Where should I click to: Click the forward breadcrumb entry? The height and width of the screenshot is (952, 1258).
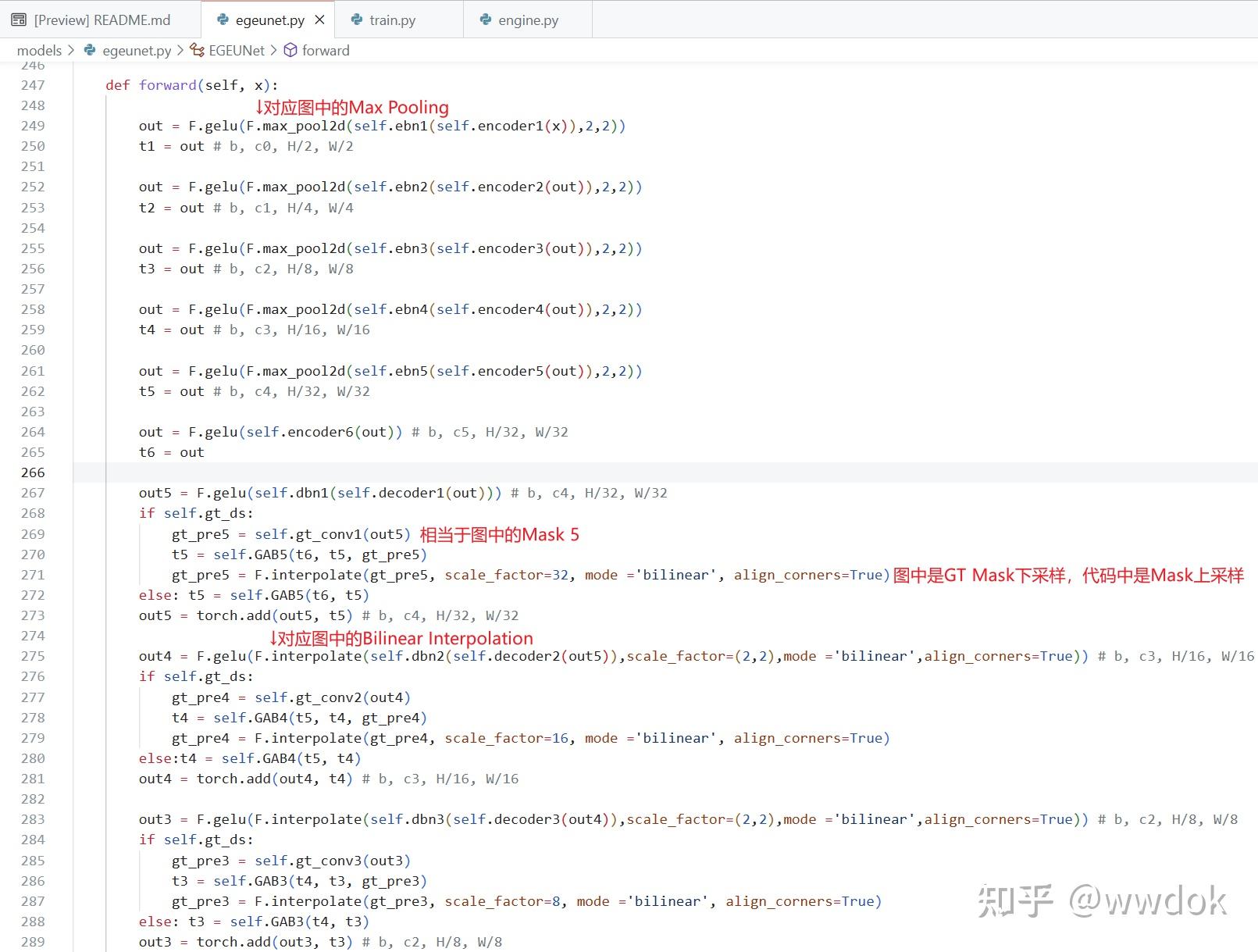tap(326, 50)
